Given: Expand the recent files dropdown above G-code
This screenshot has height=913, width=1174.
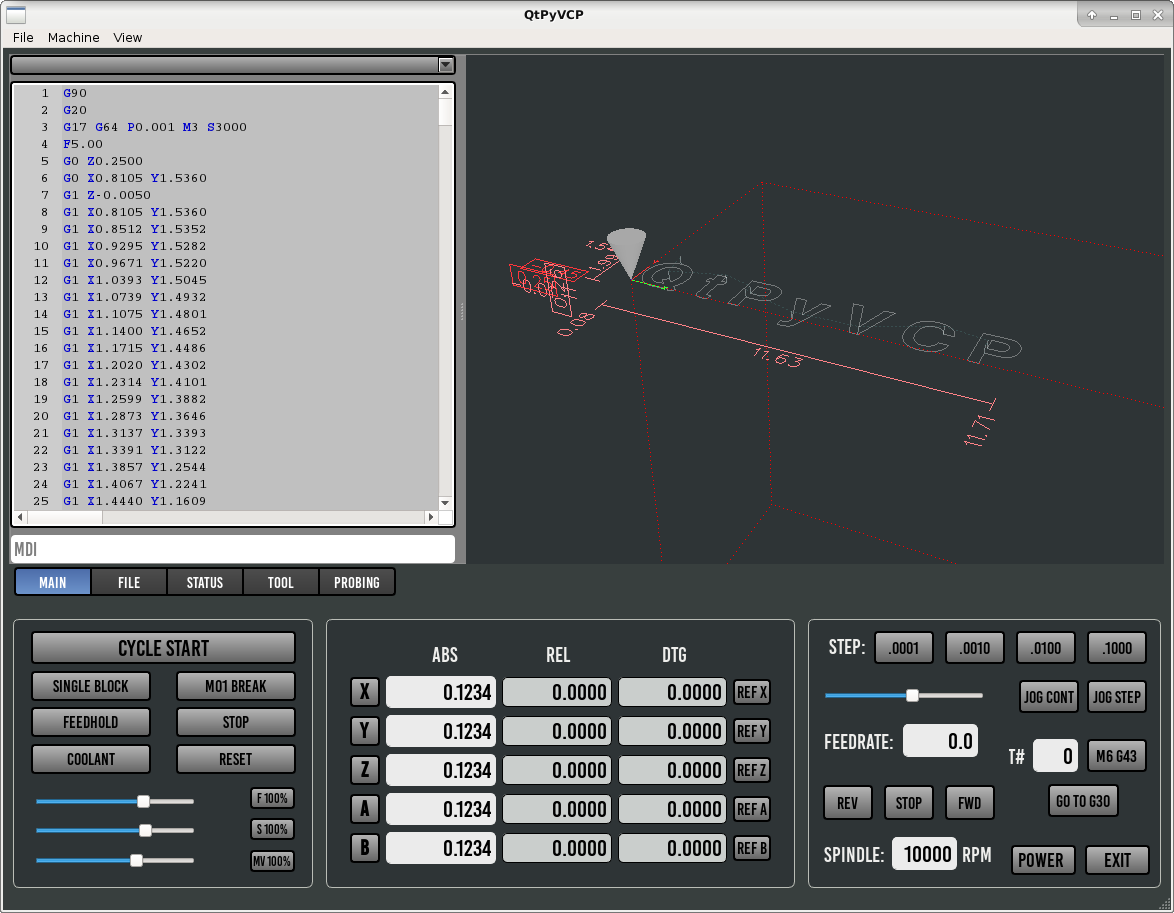Looking at the screenshot, I should [445, 65].
